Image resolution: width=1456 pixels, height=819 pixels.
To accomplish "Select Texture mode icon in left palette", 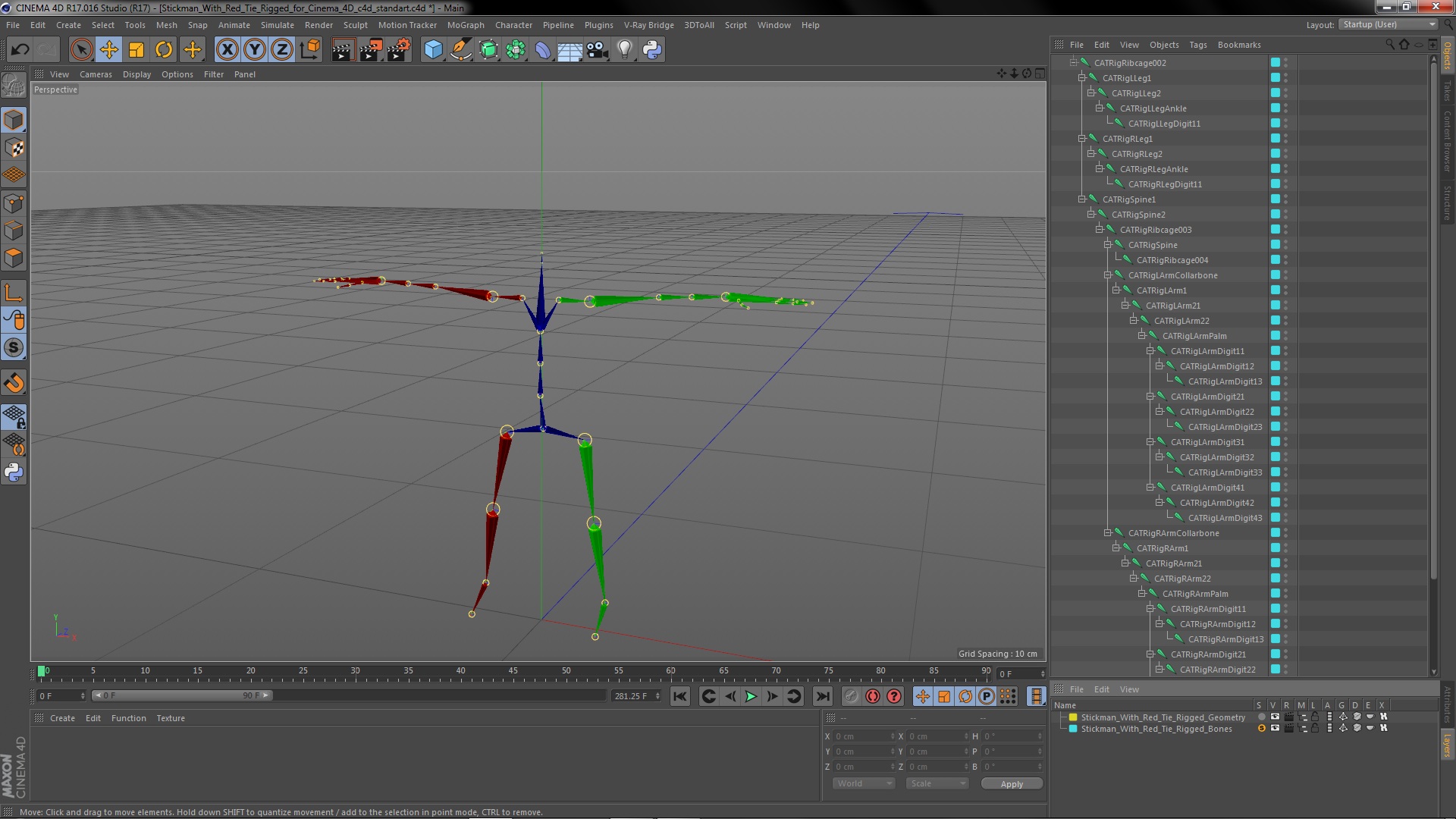I will (x=14, y=148).
